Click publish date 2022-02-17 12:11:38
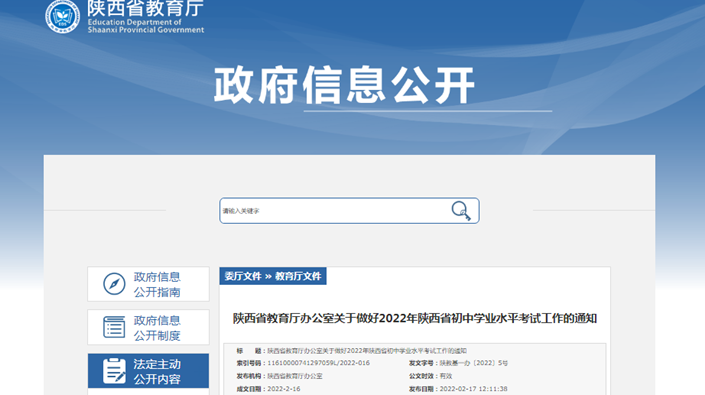 [x=473, y=389]
